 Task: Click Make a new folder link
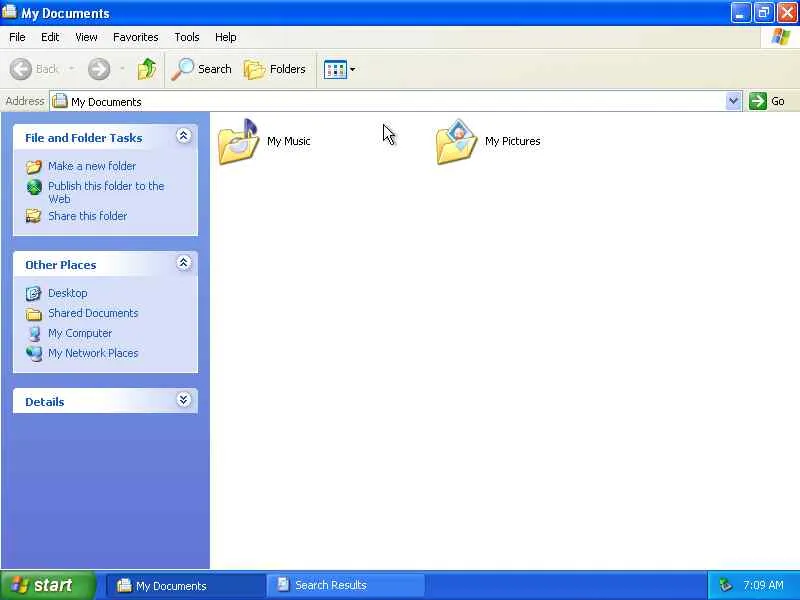pos(92,166)
